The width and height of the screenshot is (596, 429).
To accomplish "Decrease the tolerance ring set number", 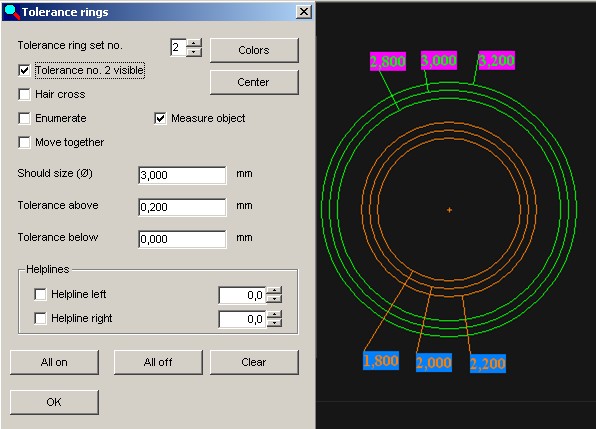I will pyautogui.click(x=194, y=52).
